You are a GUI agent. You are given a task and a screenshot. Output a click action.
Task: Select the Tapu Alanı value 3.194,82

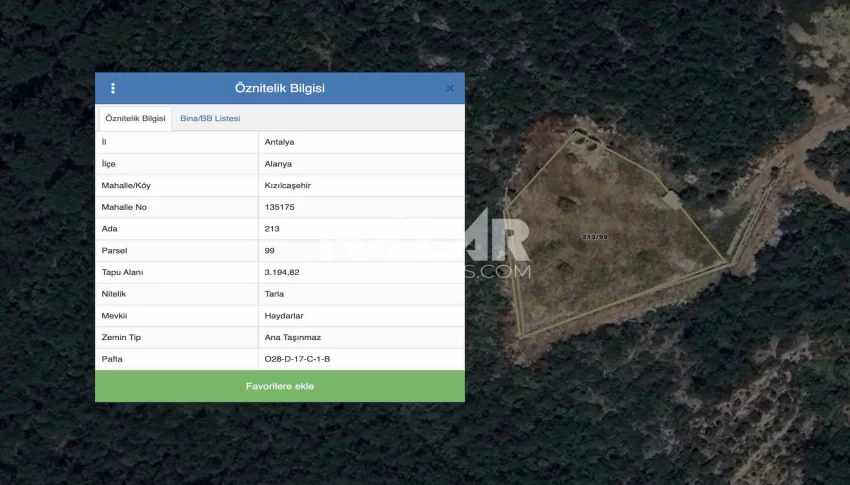point(283,272)
